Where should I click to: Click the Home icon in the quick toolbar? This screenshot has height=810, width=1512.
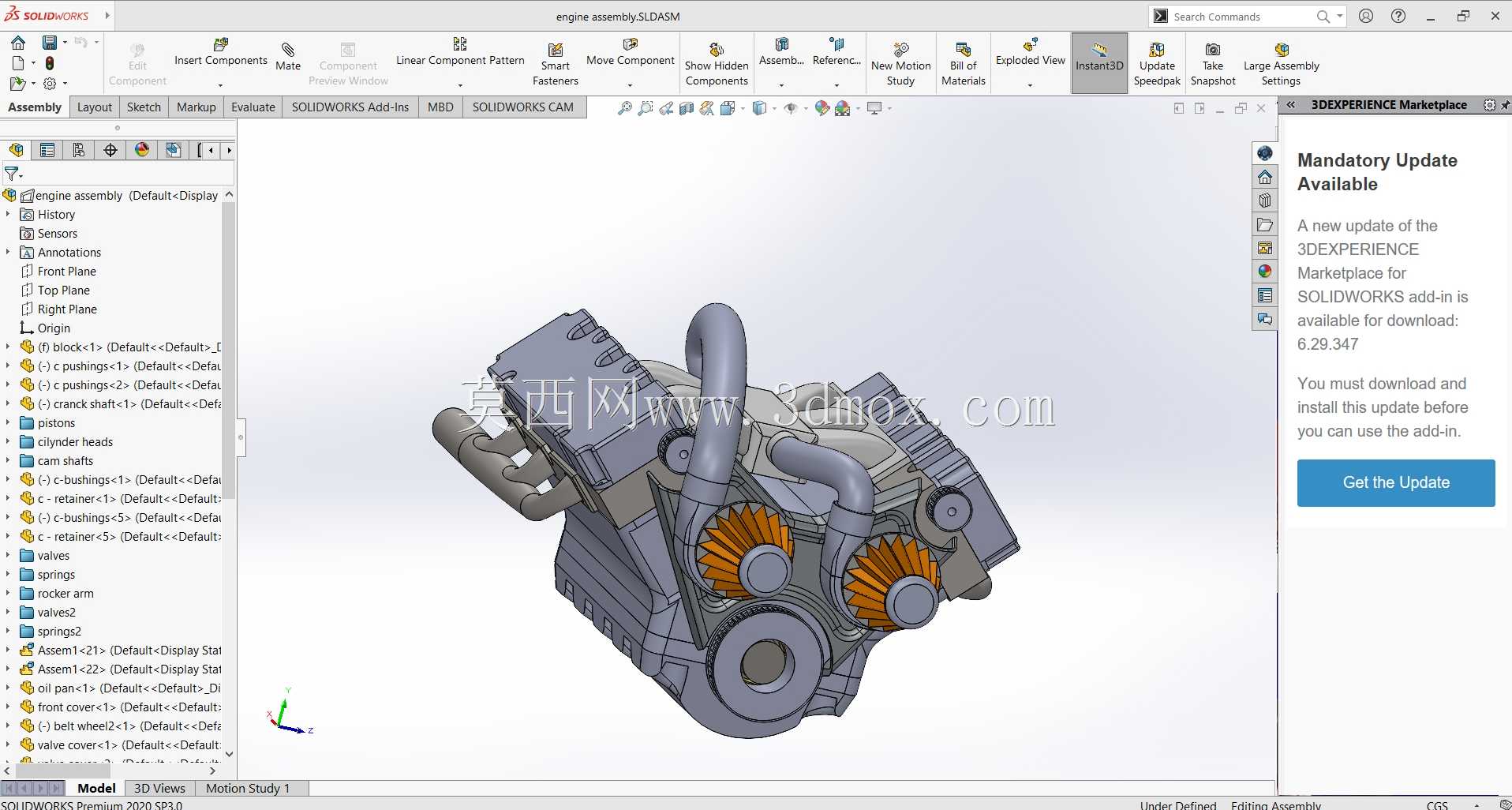click(x=18, y=43)
